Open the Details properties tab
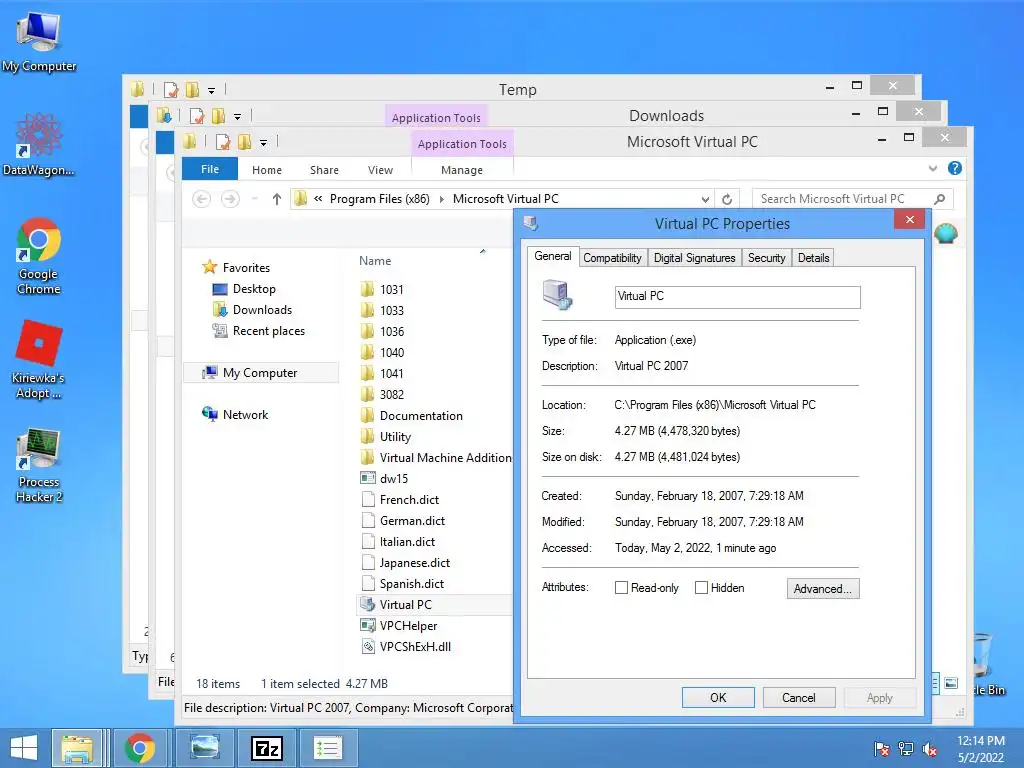This screenshot has height=768, width=1024. (814, 258)
